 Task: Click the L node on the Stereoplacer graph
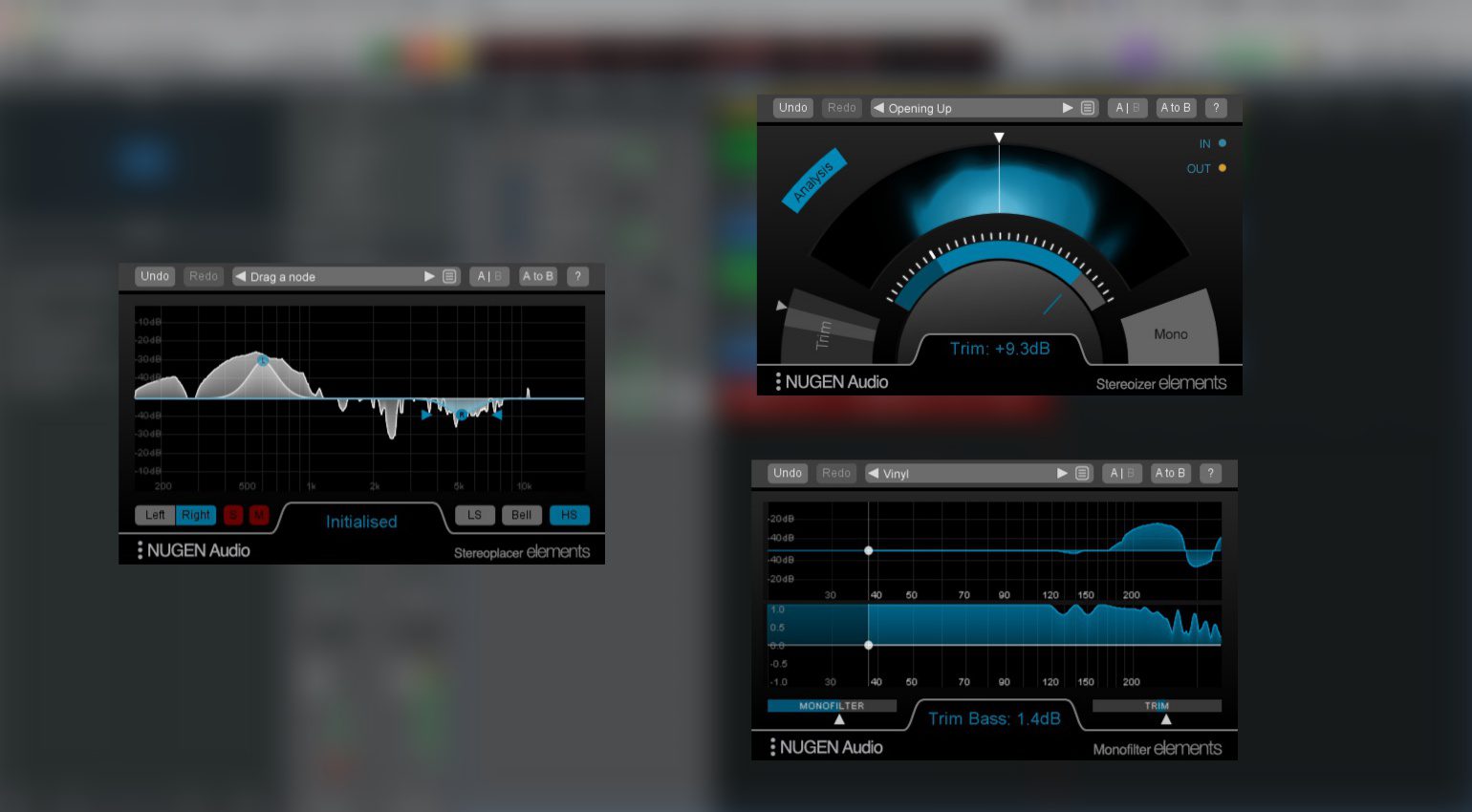click(262, 360)
